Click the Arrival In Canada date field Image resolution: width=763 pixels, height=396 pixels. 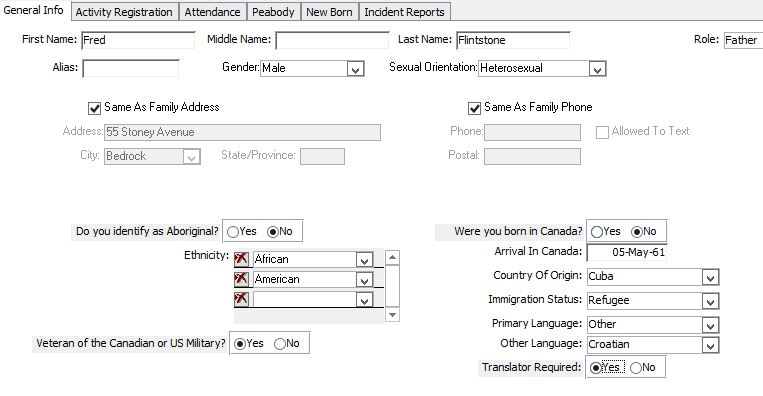pos(627,252)
